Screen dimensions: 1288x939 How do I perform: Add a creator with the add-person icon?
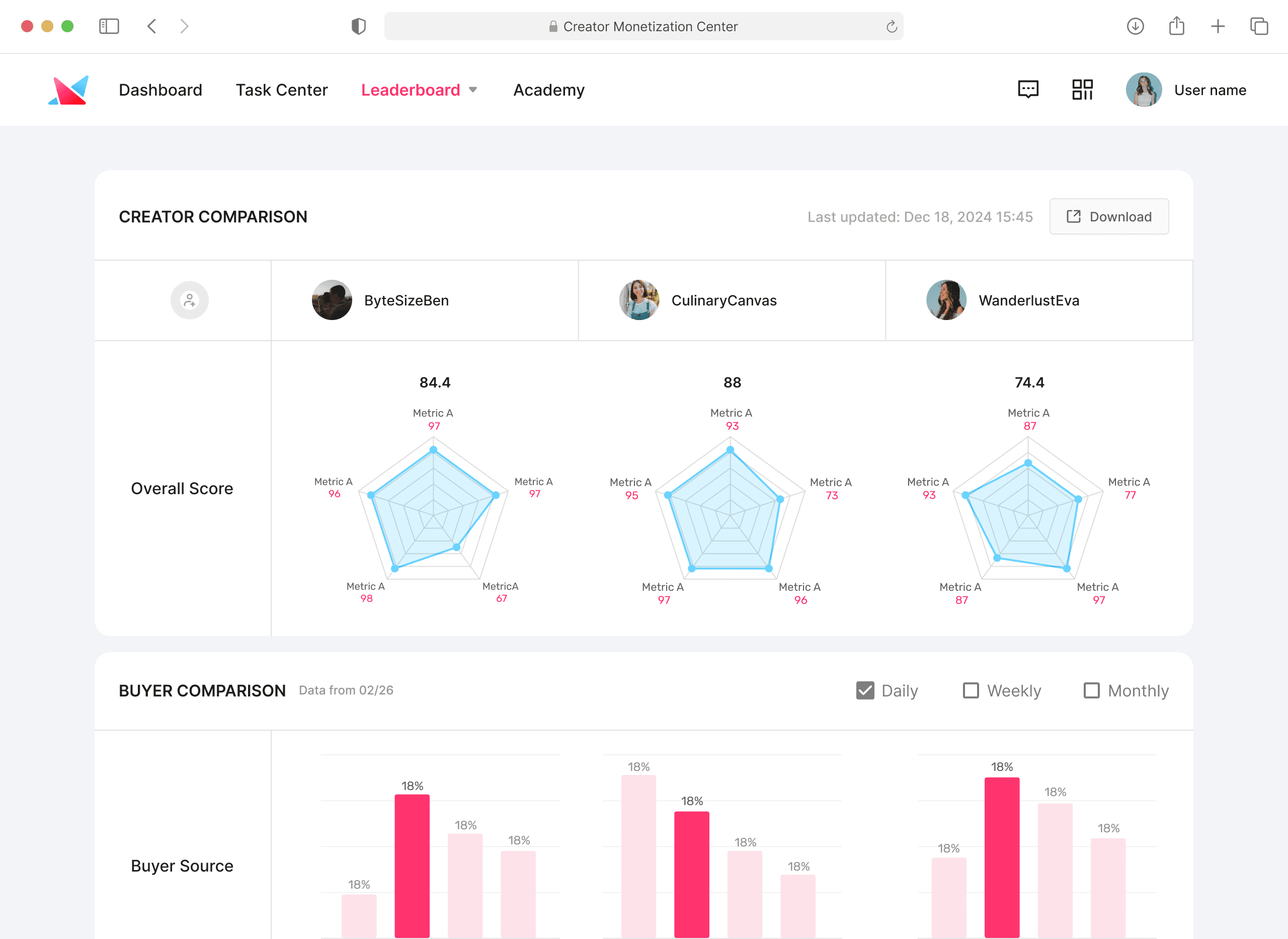[190, 300]
